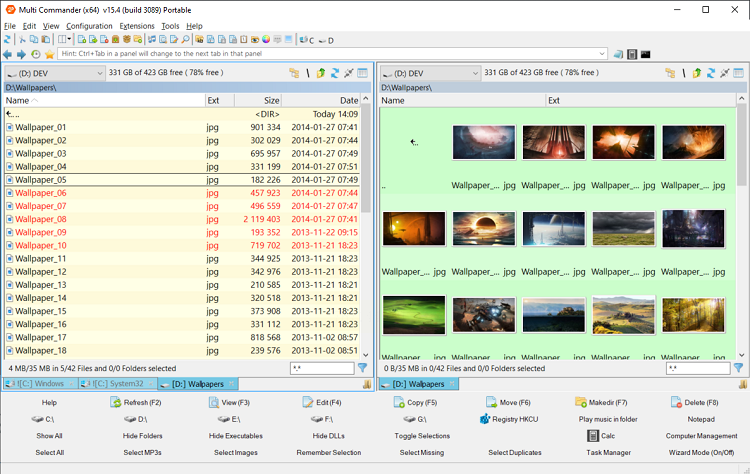Click the cut scissors toolbar icon

click(22, 39)
